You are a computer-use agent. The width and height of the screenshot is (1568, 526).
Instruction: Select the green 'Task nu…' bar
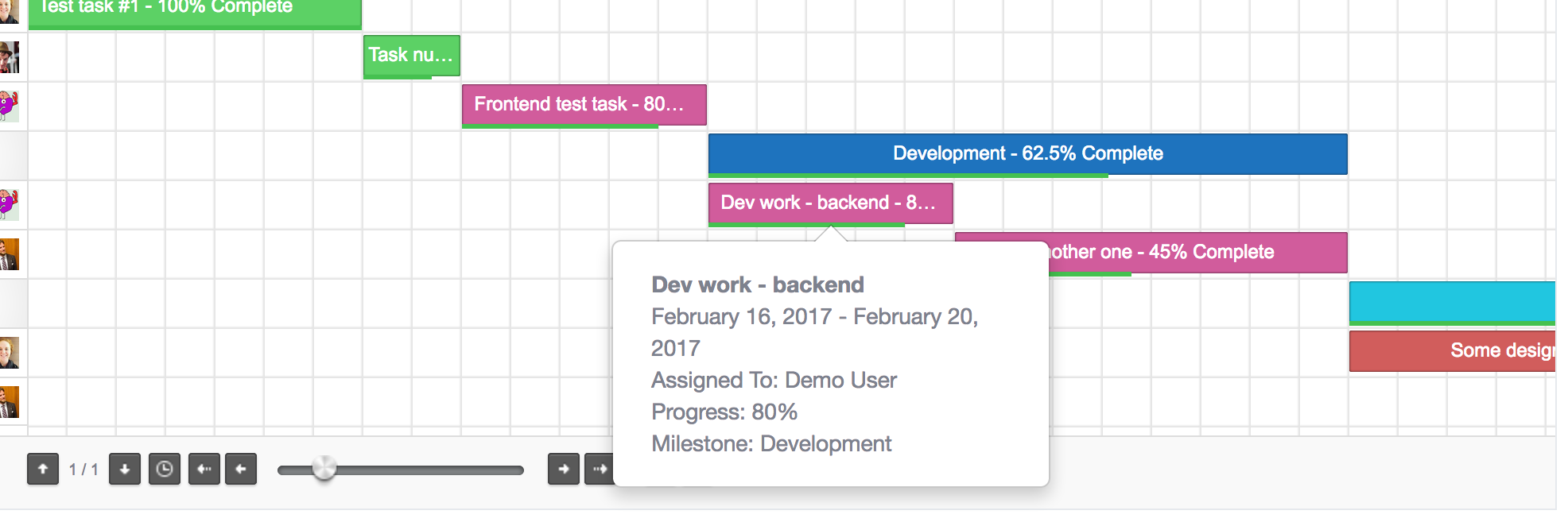pyautogui.click(x=411, y=56)
